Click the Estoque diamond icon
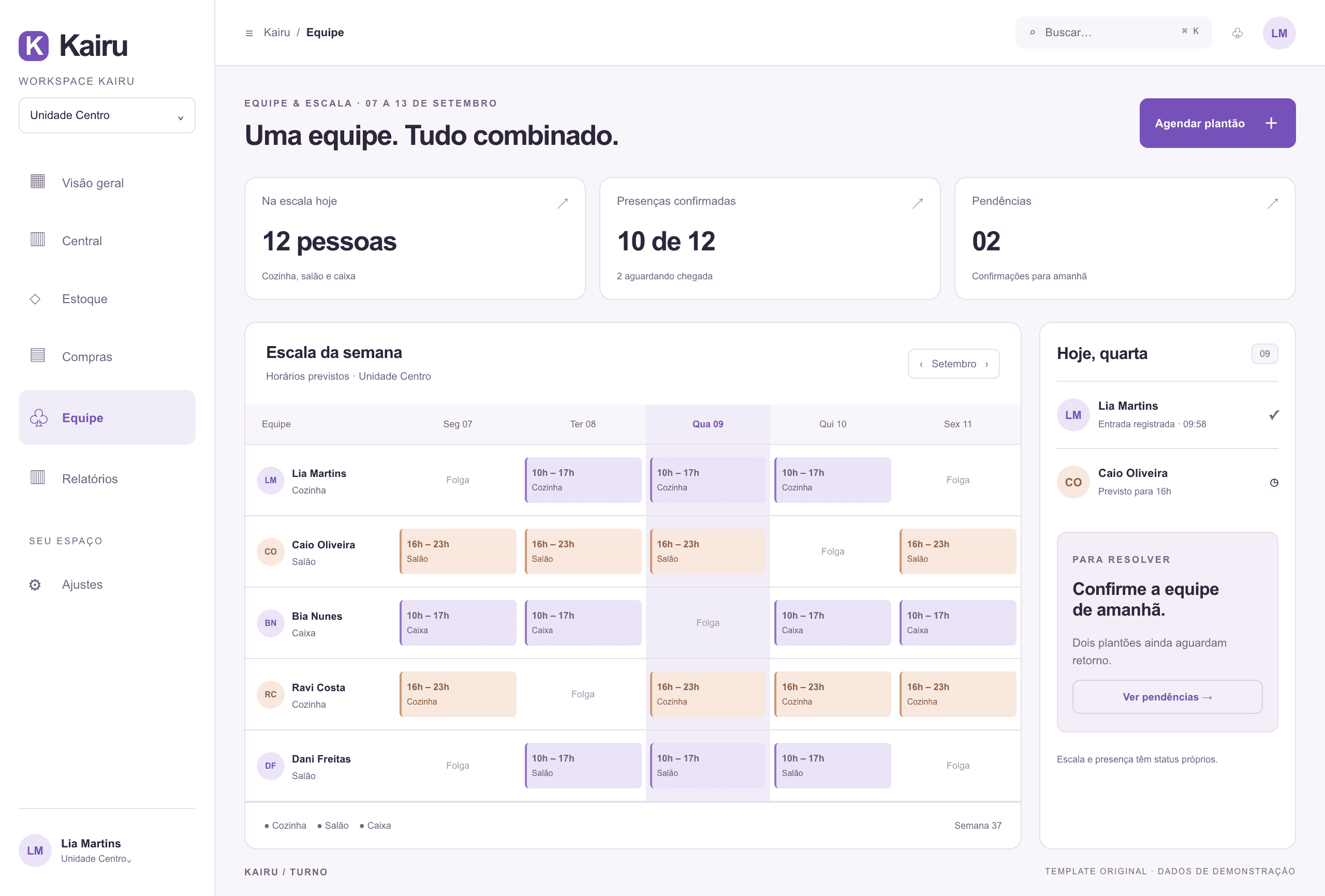 click(35, 298)
